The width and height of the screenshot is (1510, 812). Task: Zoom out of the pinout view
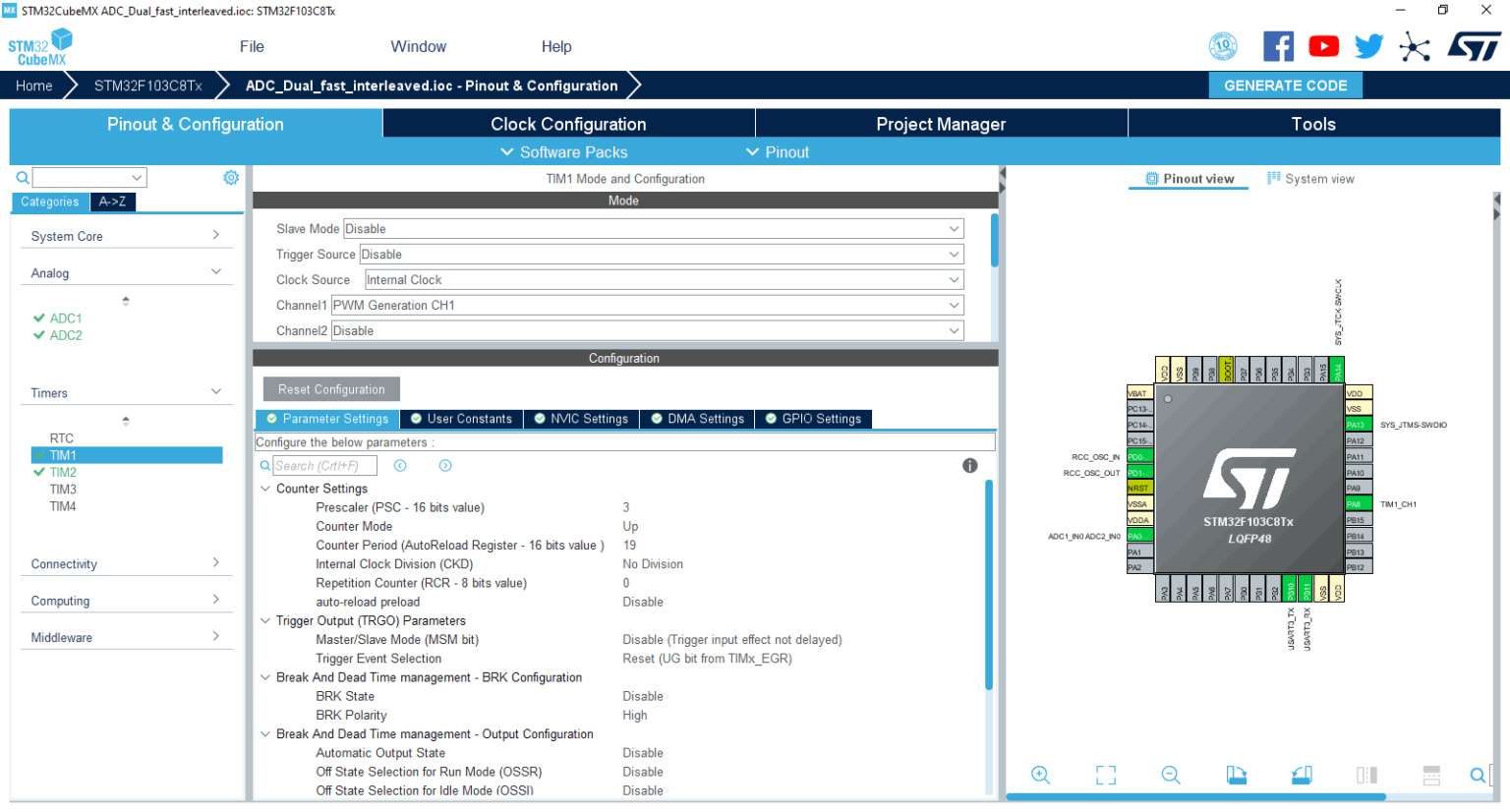click(1171, 775)
